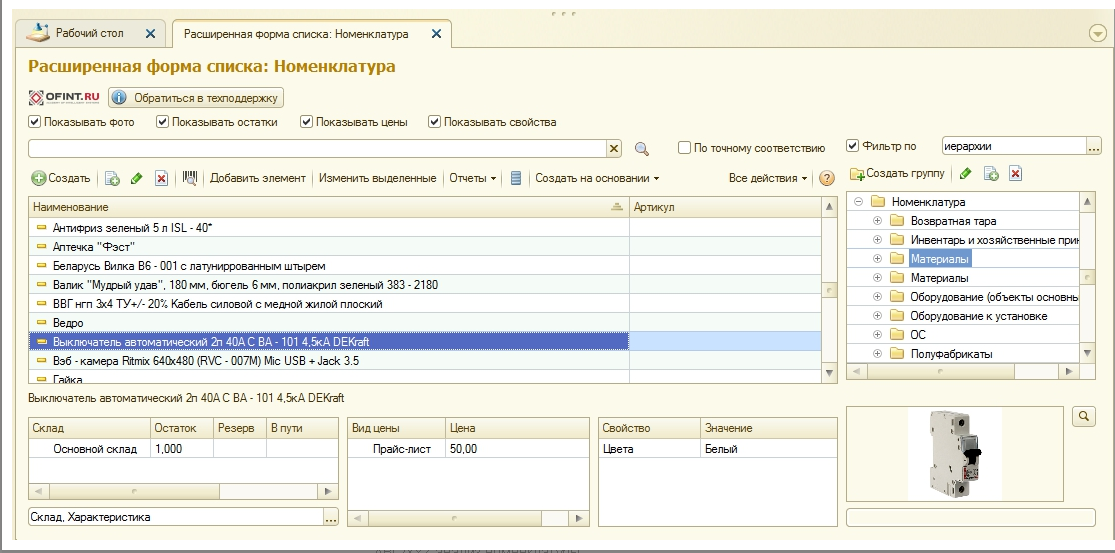Click Обратиться в техподдержку button
This screenshot has width=1115, height=553.
(196, 97)
